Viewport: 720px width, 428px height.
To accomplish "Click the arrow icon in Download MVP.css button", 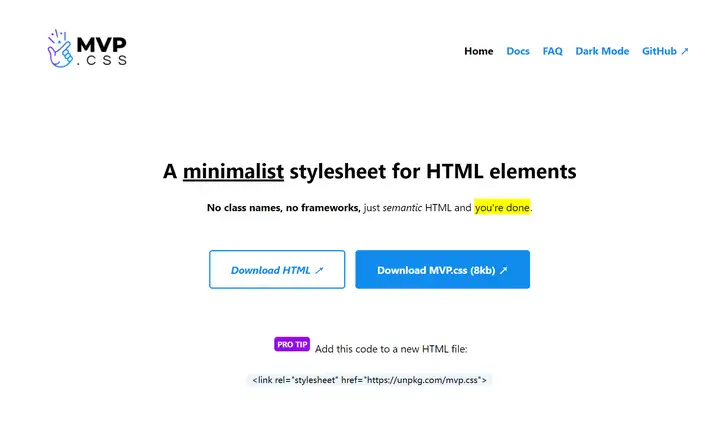I will pos(504,270).
